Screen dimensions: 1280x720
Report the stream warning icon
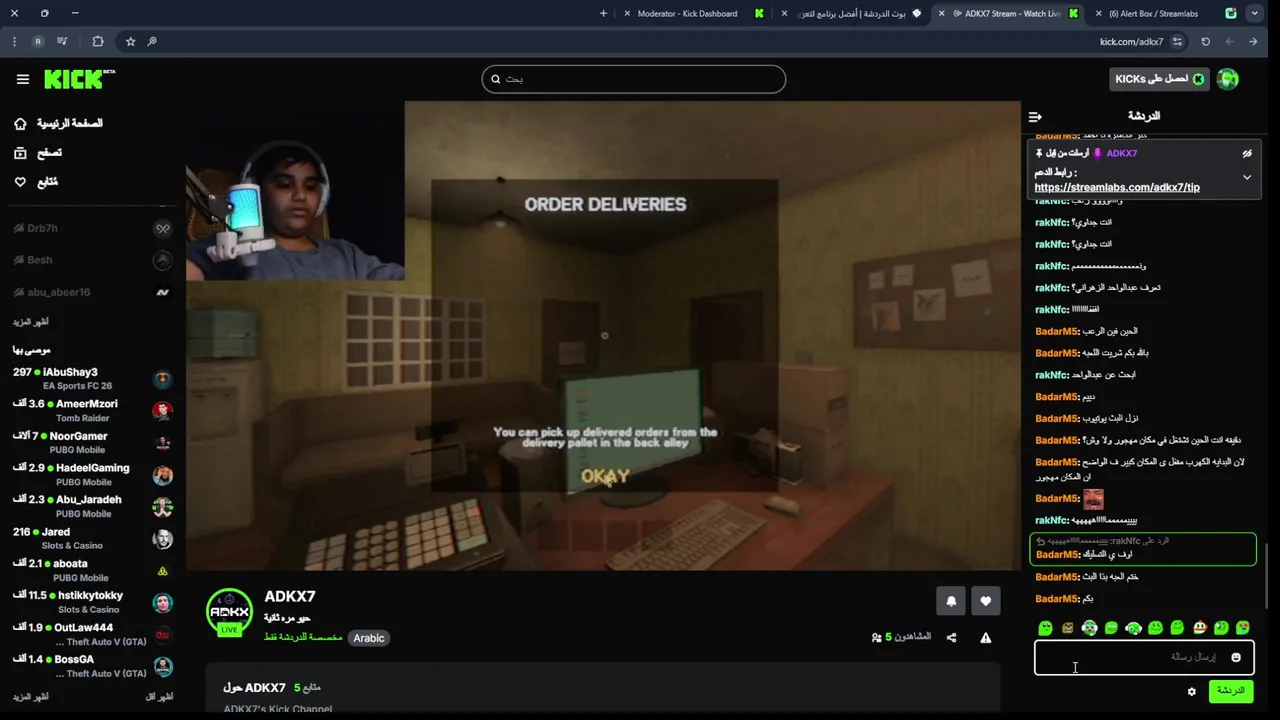click(985, 638)
